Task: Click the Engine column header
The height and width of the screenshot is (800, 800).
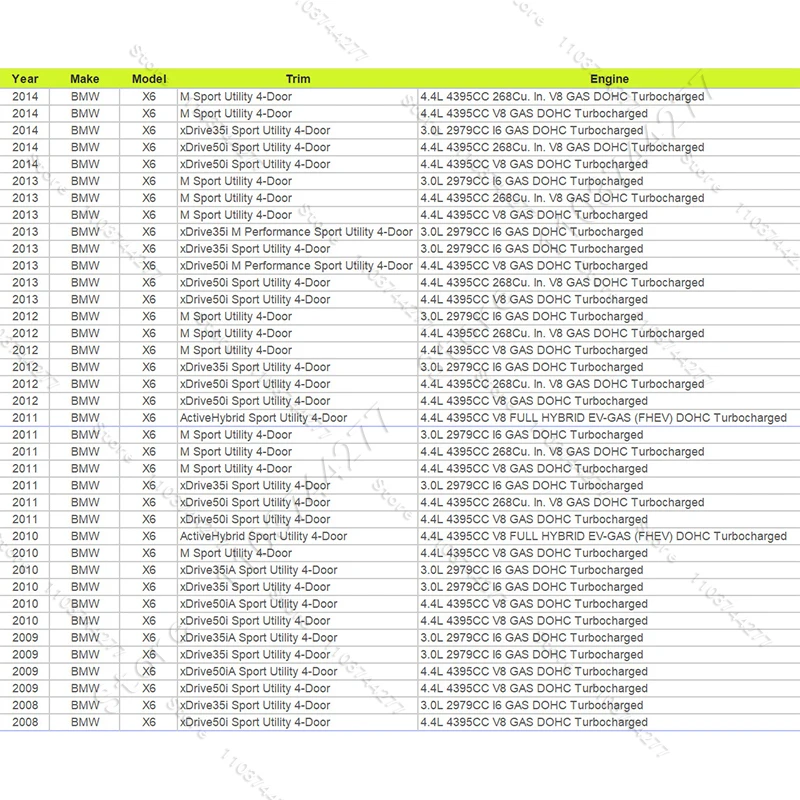Action: click(x=609, y=79)
